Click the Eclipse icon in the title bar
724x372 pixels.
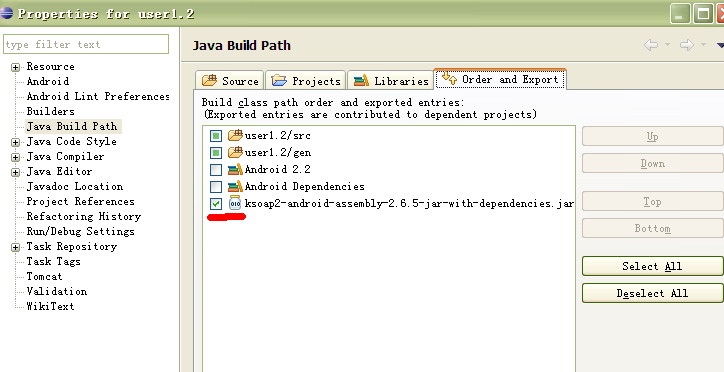coord(7,13)
